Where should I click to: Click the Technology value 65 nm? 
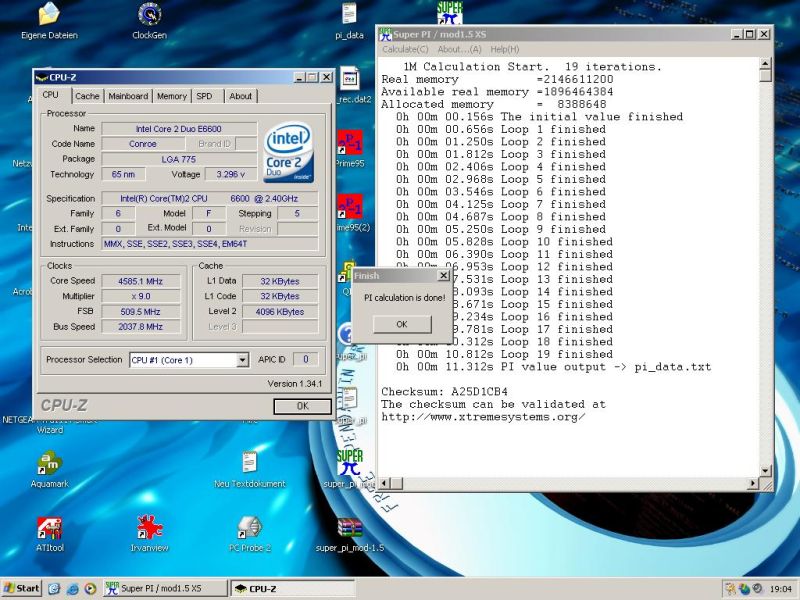pyautogui.click(x=123, y=174)
